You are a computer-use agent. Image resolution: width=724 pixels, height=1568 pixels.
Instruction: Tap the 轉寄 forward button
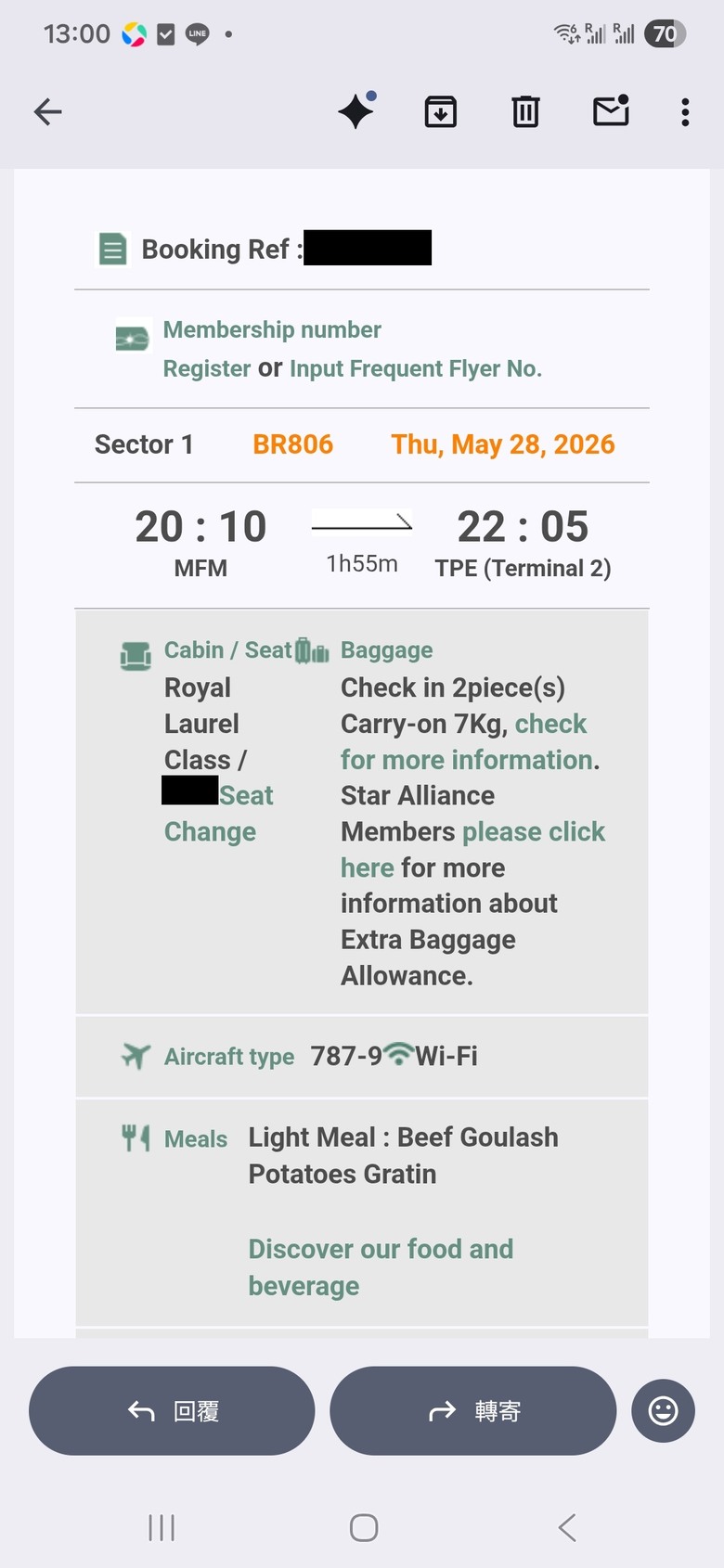pos(473,1411)
